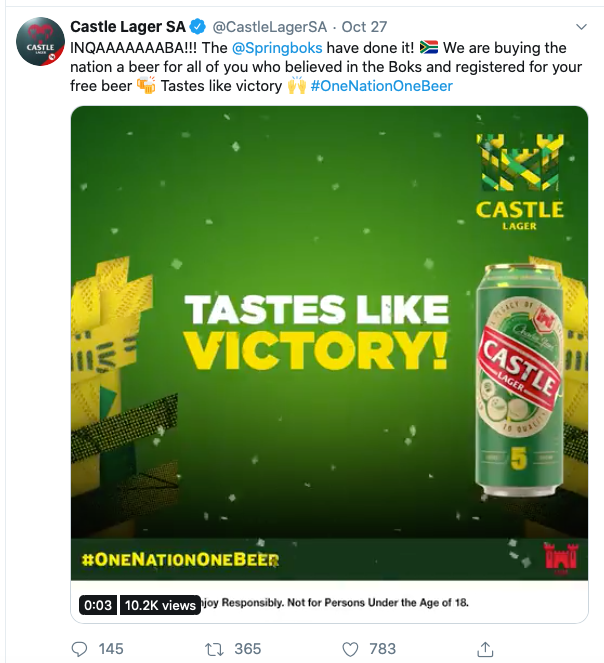604x663 pixels.
Task: Open the Castle Lager SA display name
Action: [x=127, y=27]
